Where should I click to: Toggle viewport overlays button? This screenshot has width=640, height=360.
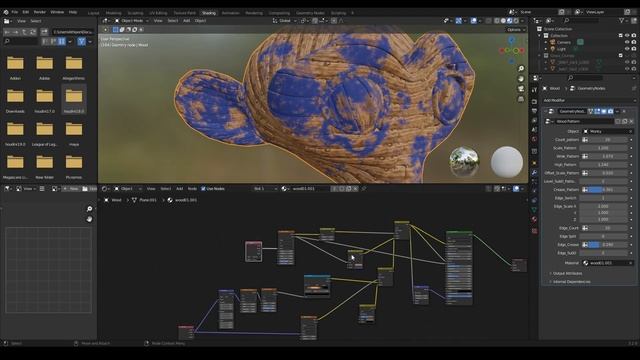click(x=473, y=20)
